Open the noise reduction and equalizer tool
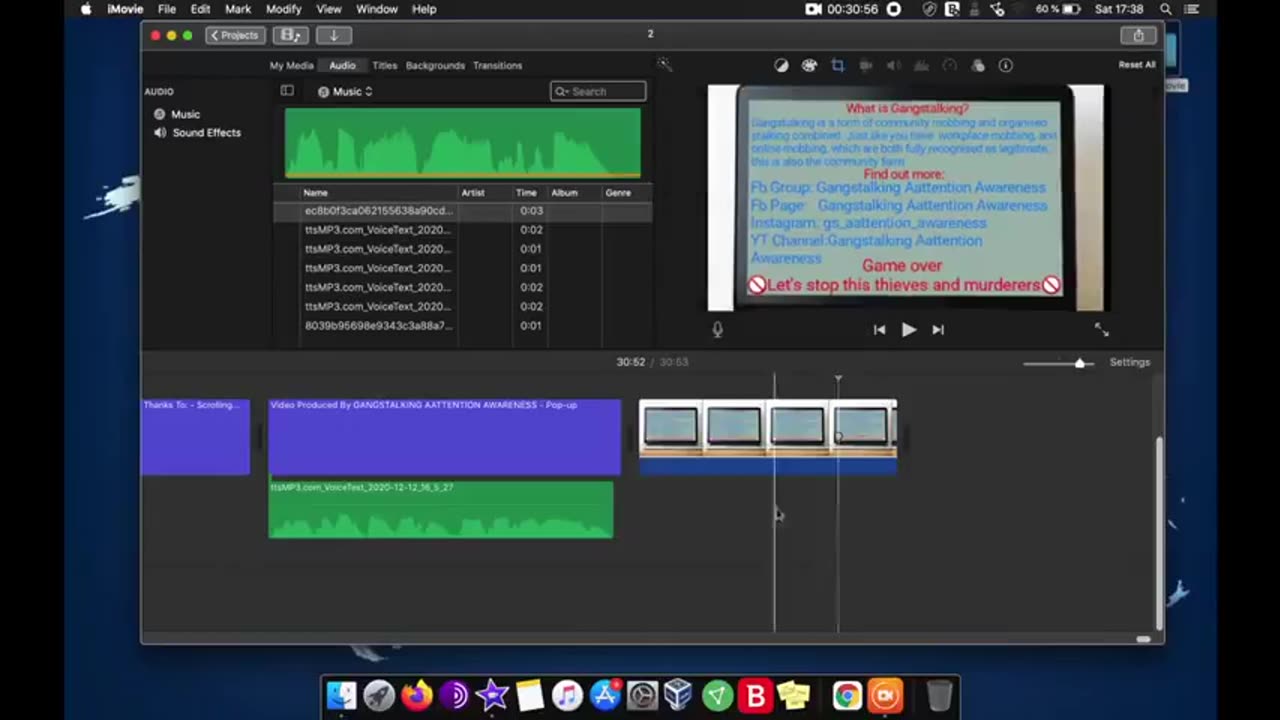This screenshot has width=1280, height=720. [x=922, y=65]
